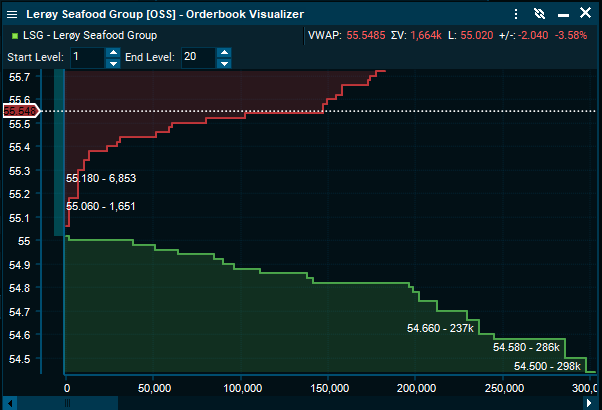Click the horizontal scrollbar thumb
This screenshot has height=410, width=602.
[68, 402]
